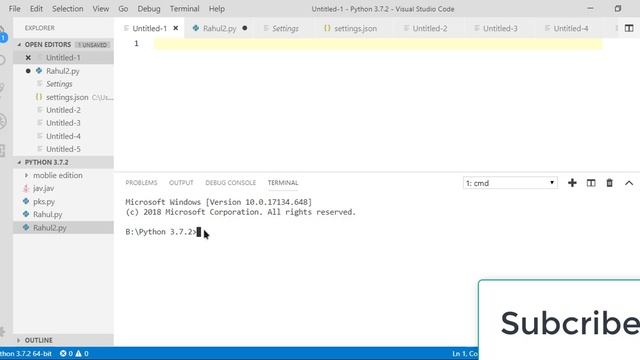The width and height of the screenshot is (640, 360).
Task: Select the TERMINAL panel tab
Action: click(283, 182)
